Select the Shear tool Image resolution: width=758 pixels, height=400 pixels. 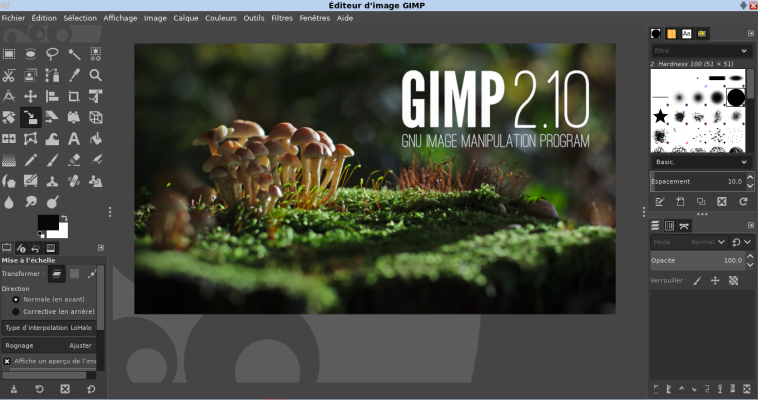tap(52, 118)
